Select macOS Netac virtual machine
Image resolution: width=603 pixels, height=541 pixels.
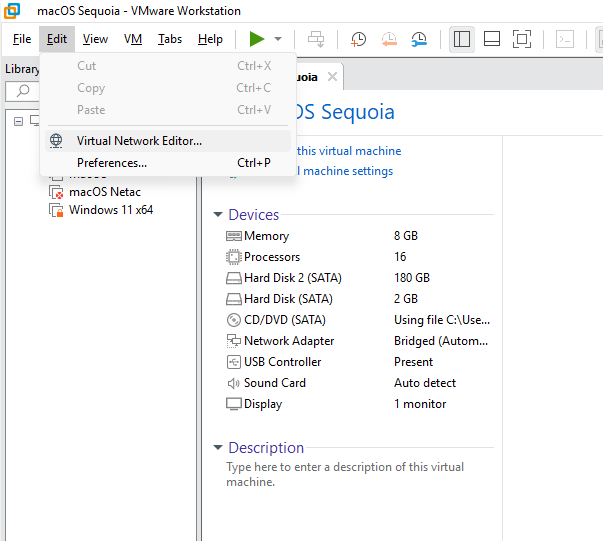pos(104,192)
